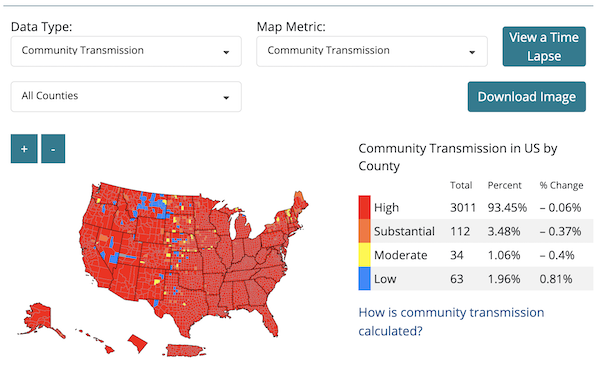Zoom in the map with plus button
This screenshot has height=367, width=600.
point(24,148)
